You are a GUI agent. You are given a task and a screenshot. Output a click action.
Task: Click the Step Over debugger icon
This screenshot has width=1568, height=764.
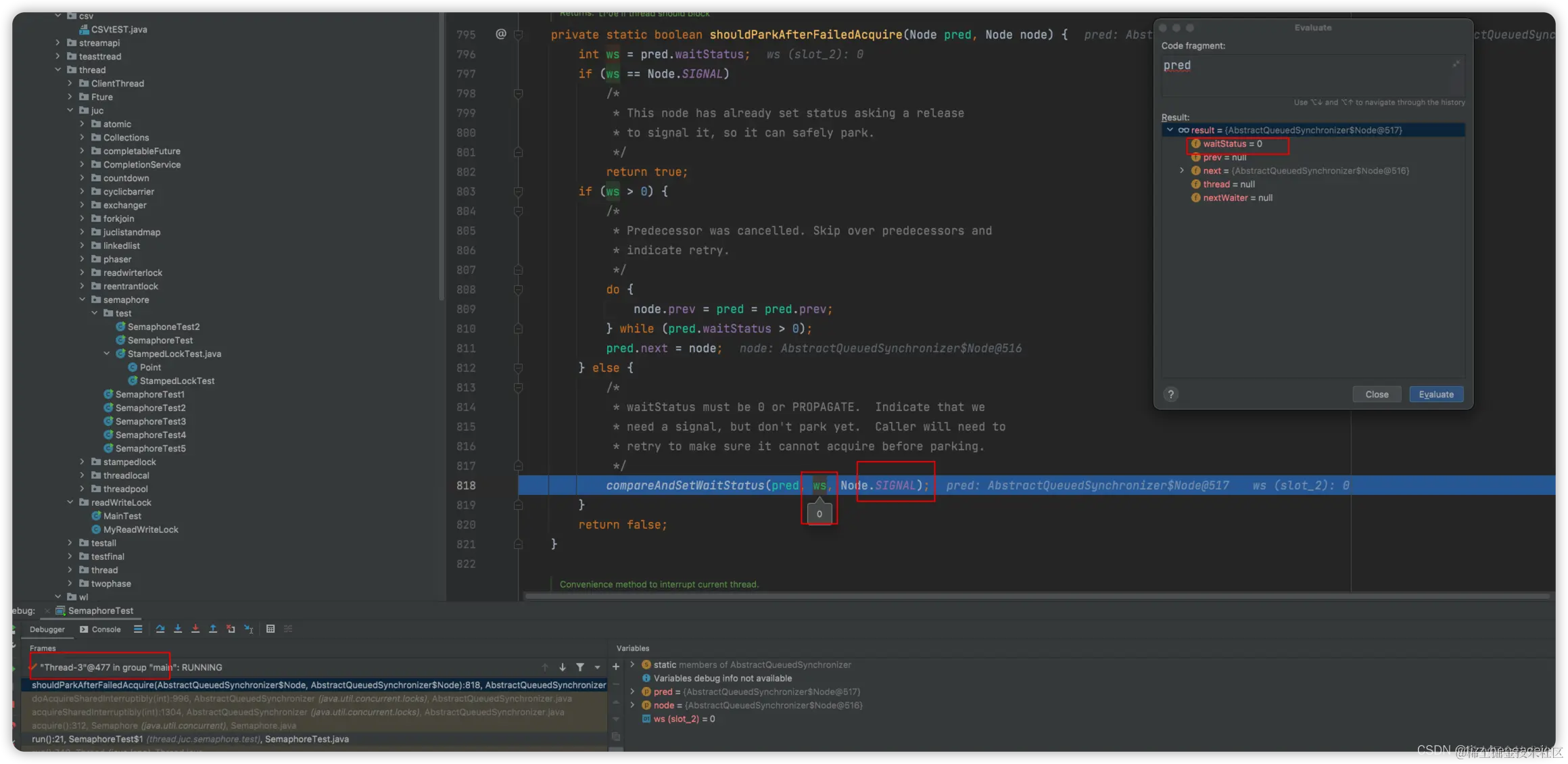tap(160, 629)
